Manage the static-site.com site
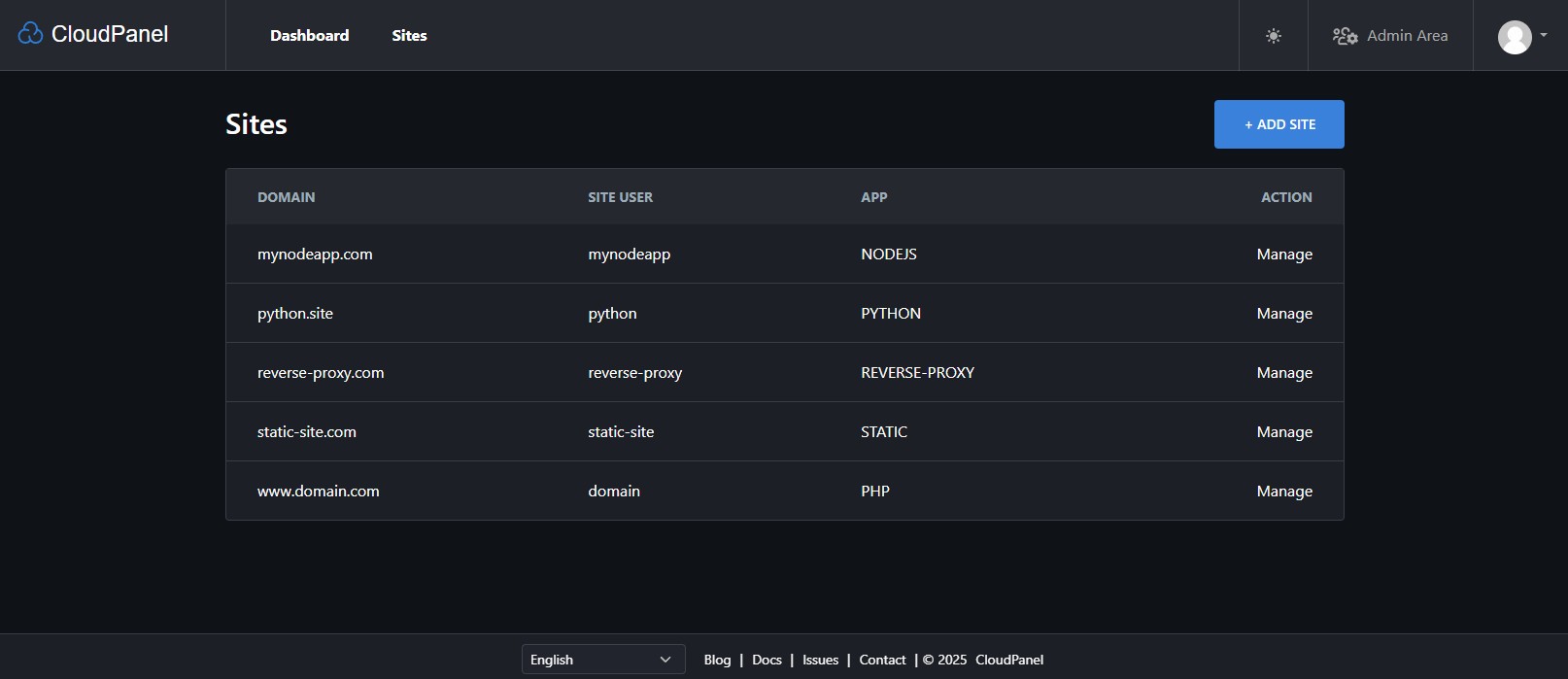 point(1284,432)
